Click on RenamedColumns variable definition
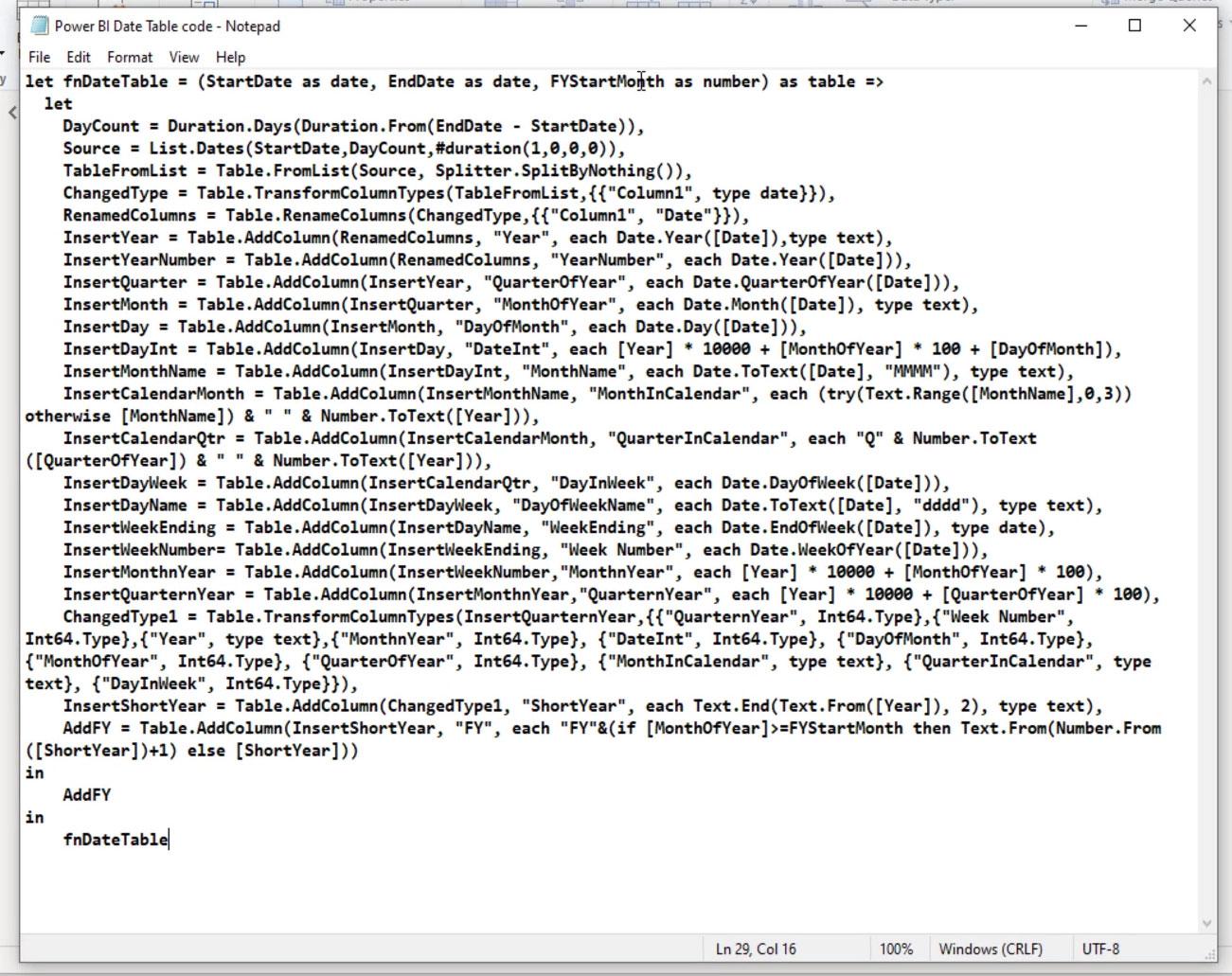The image size is (1232, 976). tap(130, 216)
